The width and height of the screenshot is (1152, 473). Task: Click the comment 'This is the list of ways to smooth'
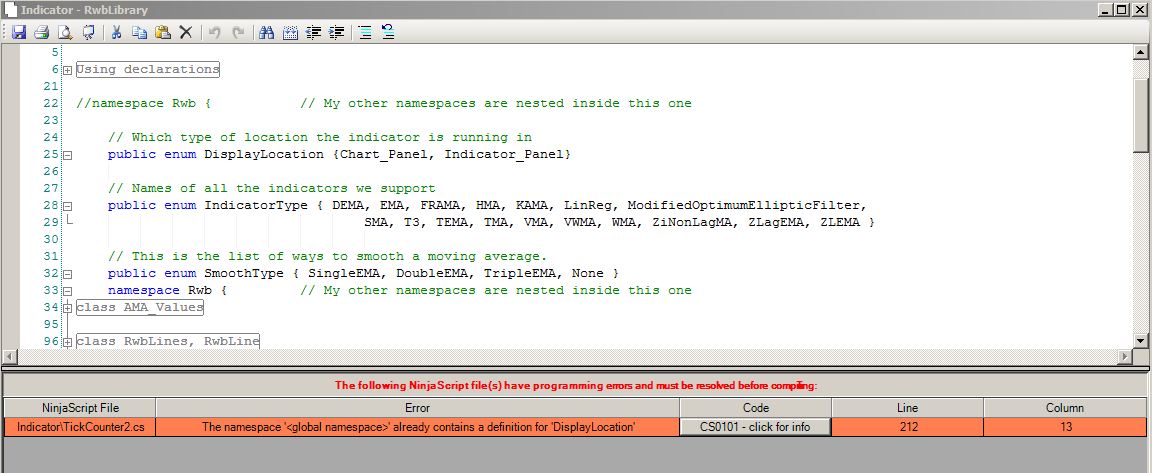point(328,256)
